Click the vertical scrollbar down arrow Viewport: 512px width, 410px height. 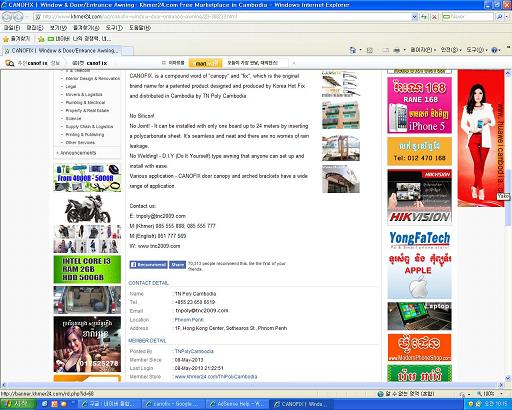pyautogui.click(x=508, y=378)
